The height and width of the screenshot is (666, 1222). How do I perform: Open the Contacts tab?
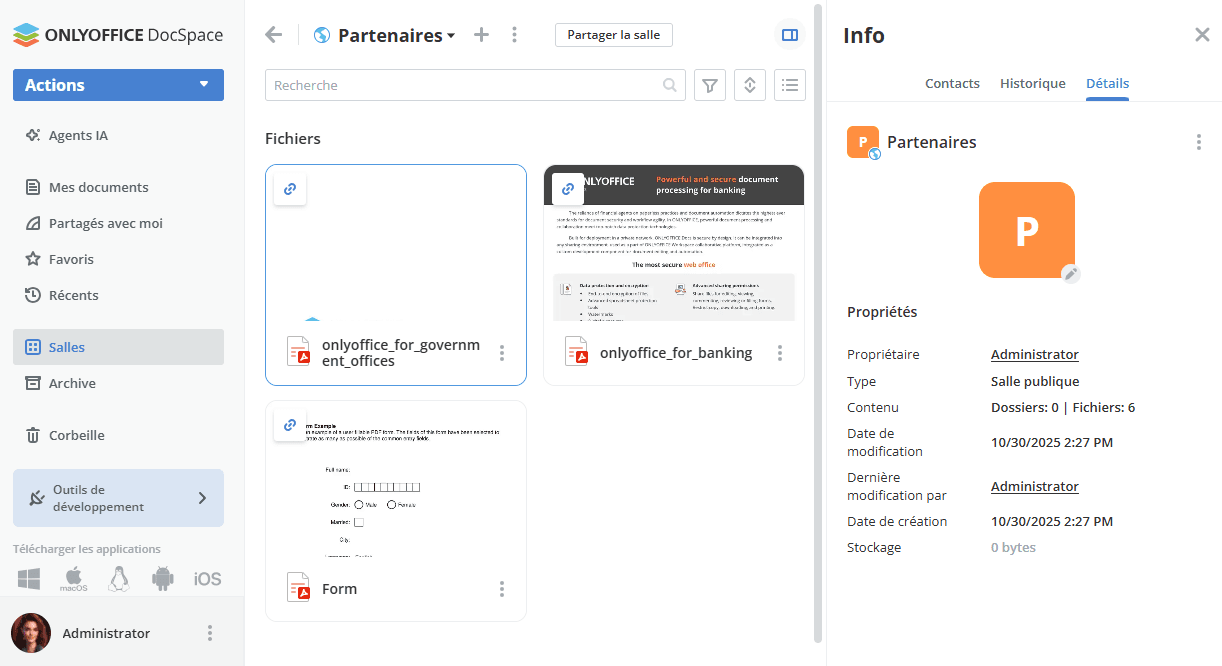click(952, 84)
